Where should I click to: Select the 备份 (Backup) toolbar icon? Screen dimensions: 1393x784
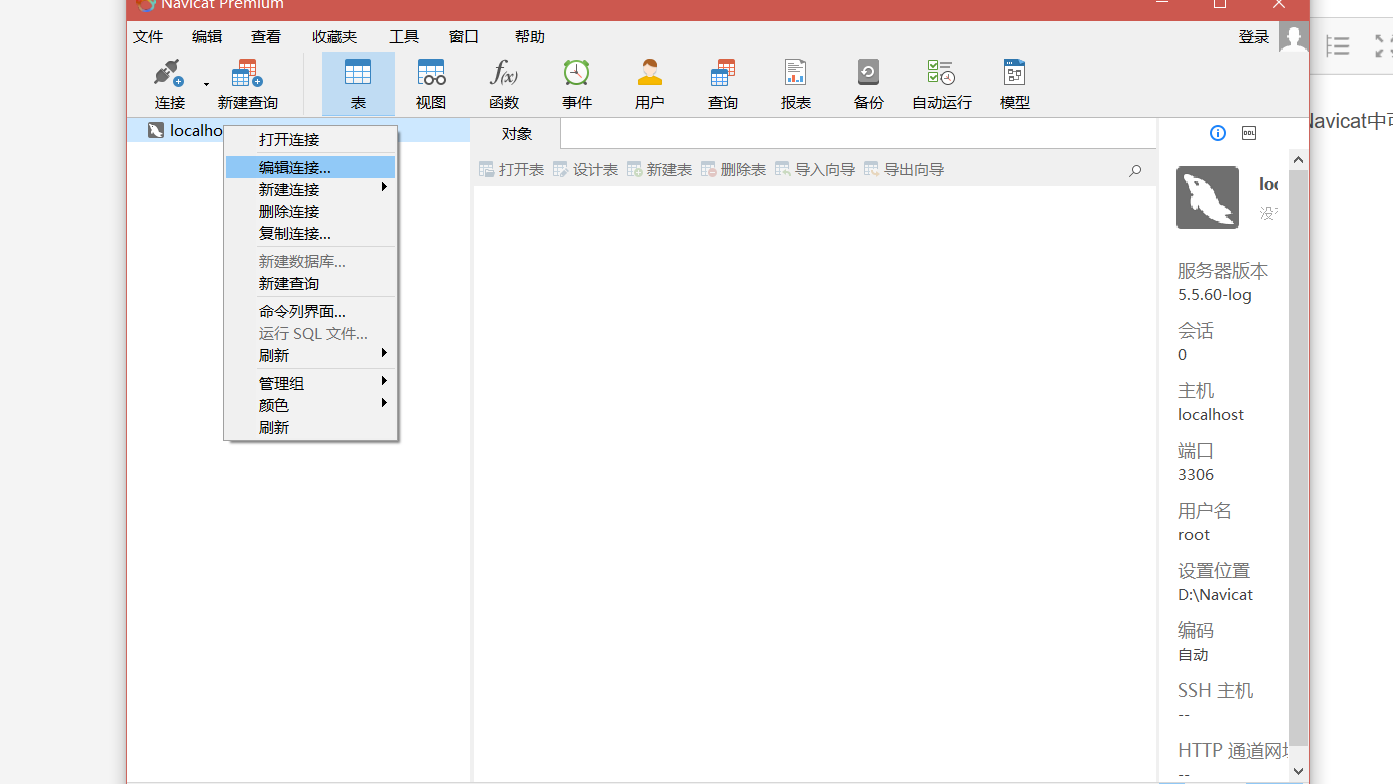(x=867, y=82)
